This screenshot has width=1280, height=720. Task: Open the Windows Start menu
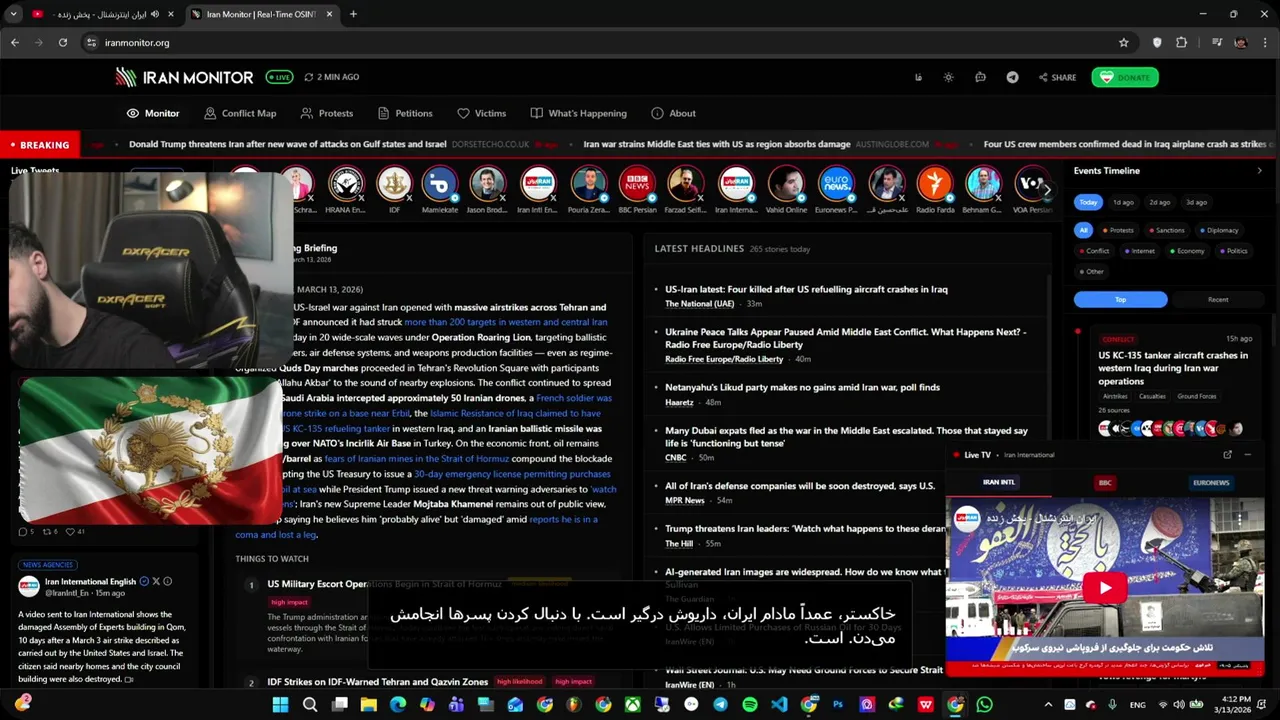(280, 705)
